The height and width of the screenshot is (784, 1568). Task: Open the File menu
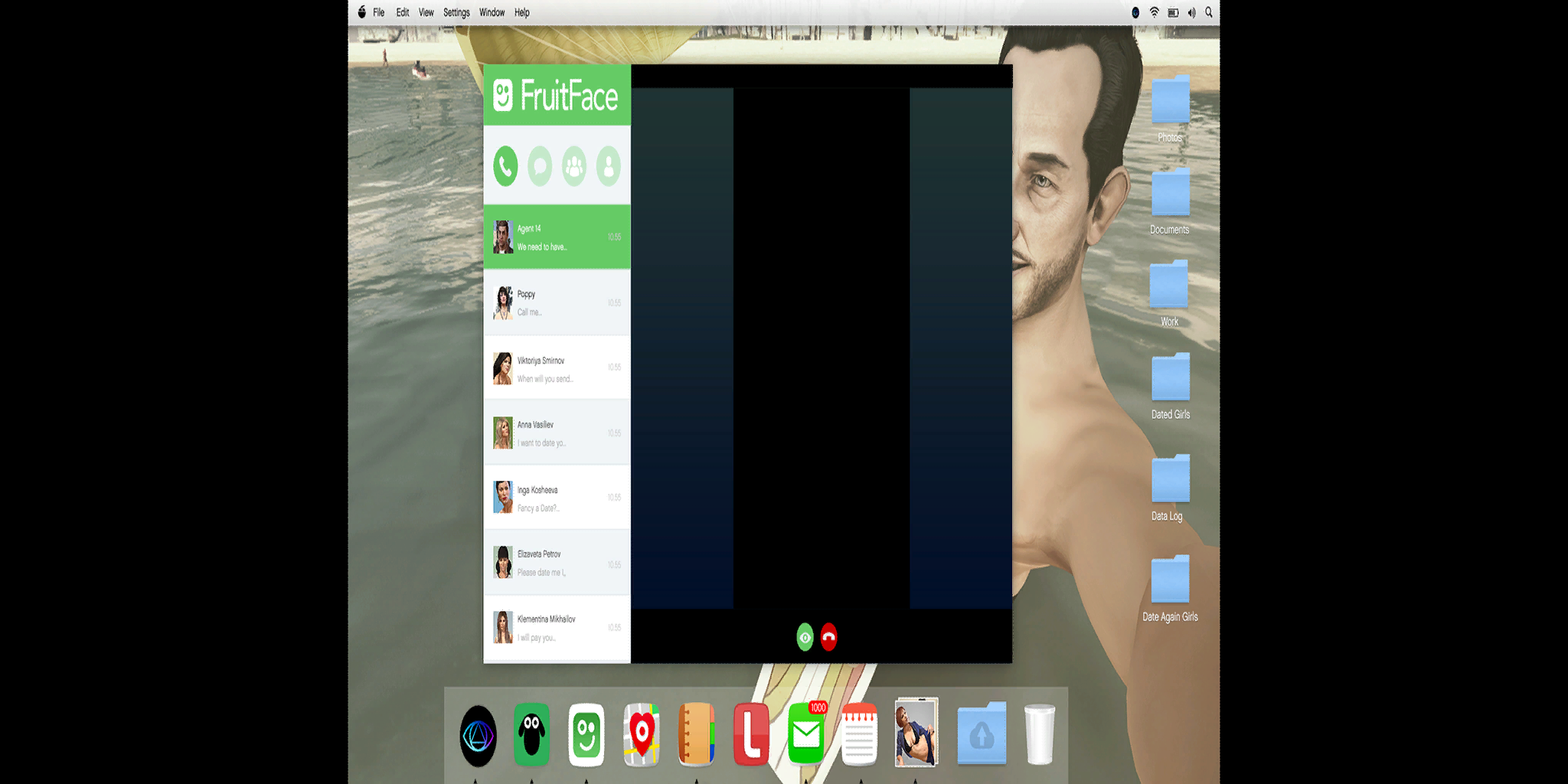(378, 12)
